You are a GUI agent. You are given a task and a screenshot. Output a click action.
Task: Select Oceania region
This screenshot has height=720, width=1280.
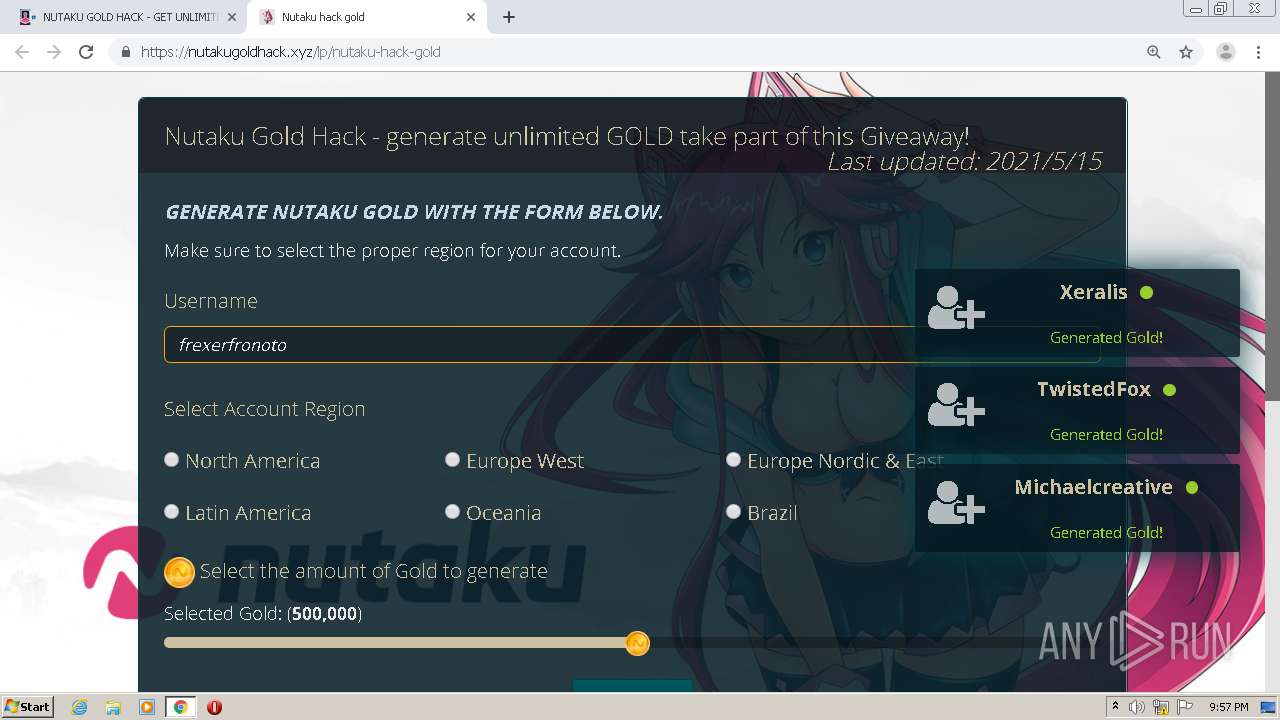(452, 511)
